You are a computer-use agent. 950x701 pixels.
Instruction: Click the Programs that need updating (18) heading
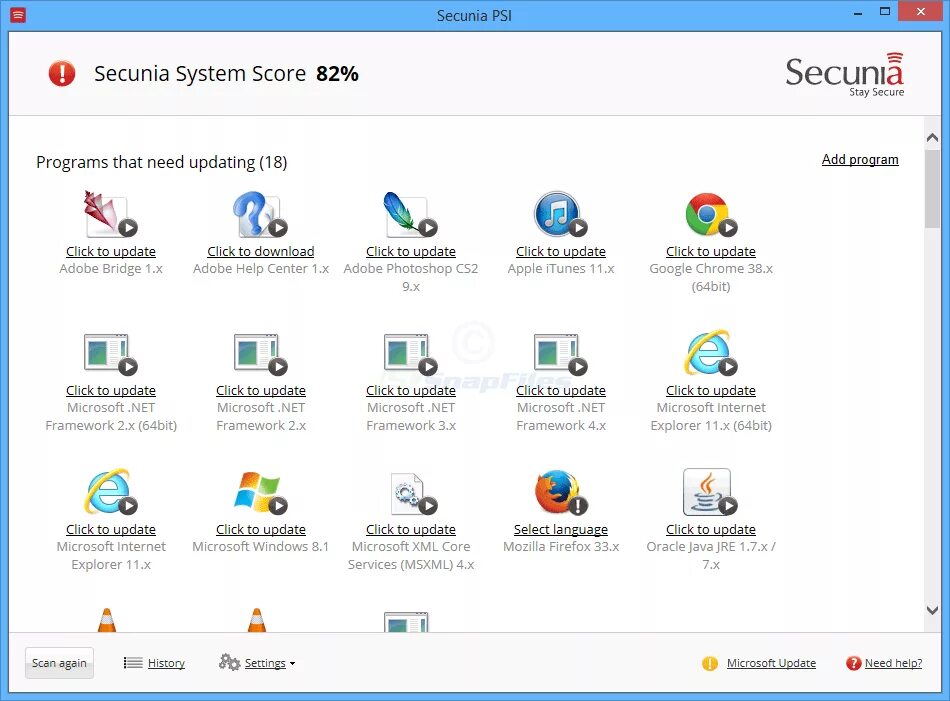[x=162, y=162]
